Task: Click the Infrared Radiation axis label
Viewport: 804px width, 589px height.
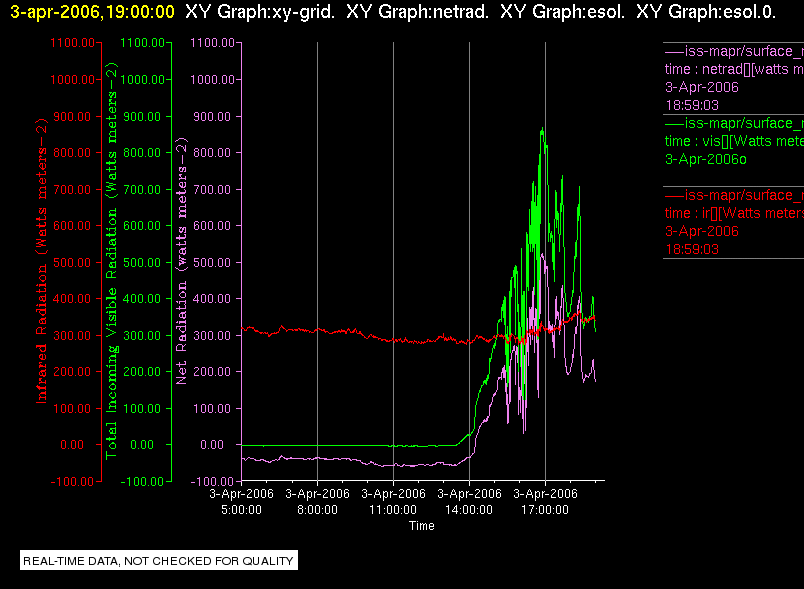Action: pyautogui.click(x=42, y=260)
